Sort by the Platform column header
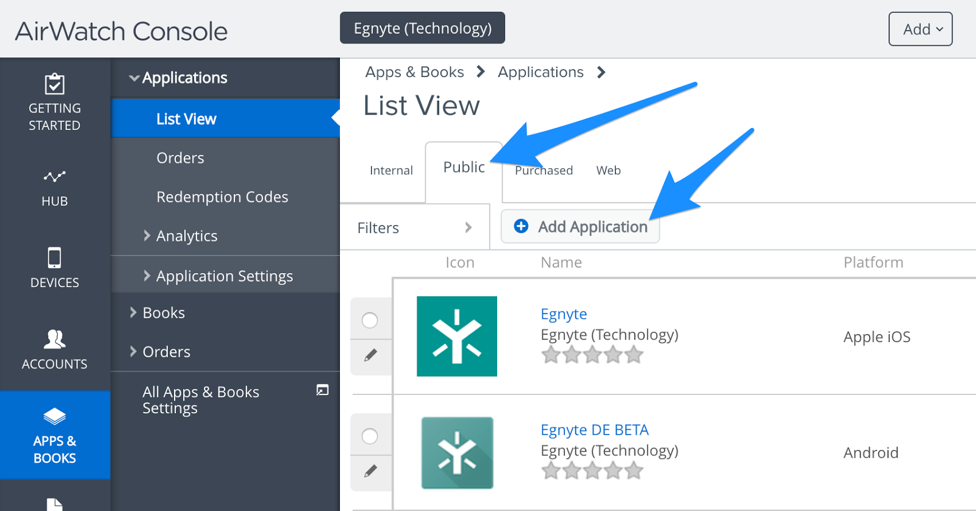 point(873,263)
